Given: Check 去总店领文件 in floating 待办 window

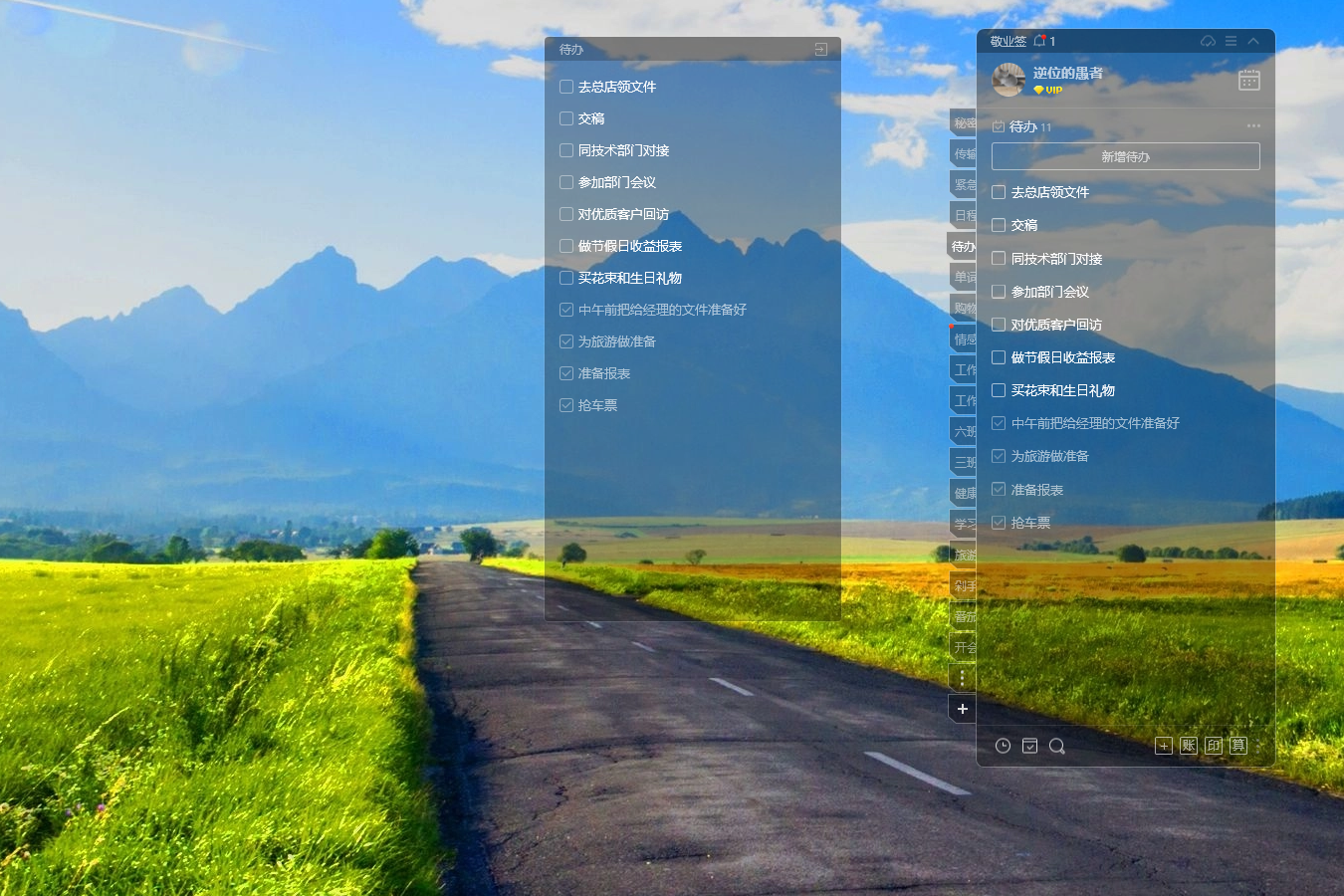Looking at the screenshot, I should coord(566,87).
